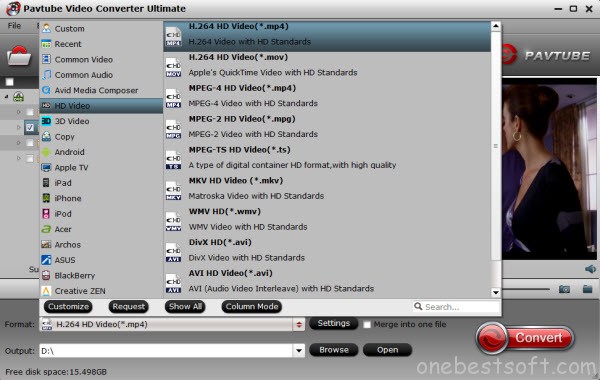Click the Android robot icon
This screenshot has width=600, height=380.
pos(46,152)
